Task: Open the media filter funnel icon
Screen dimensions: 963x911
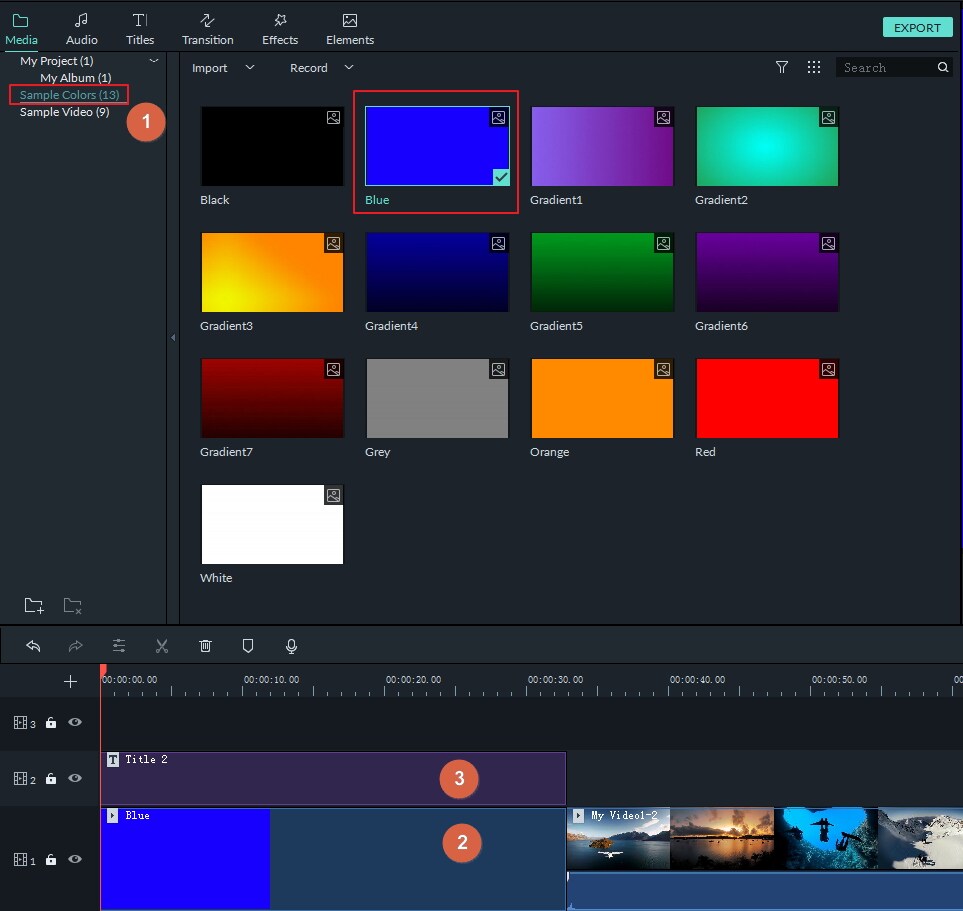Action: pos(782,67)
